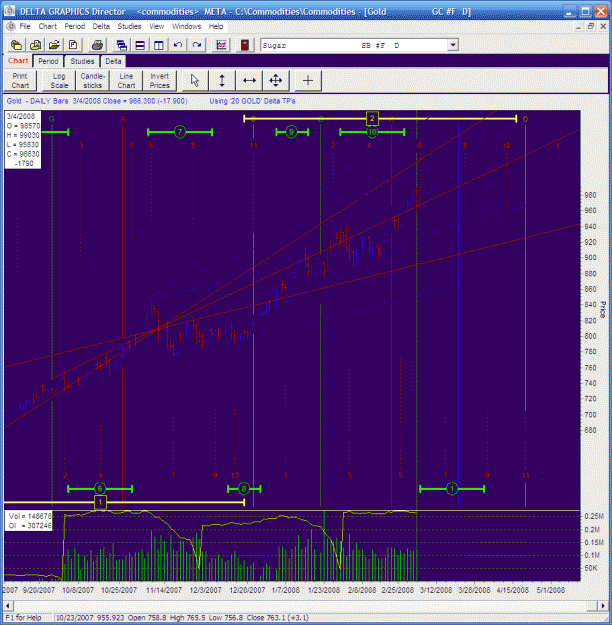
Task: Click the 'F1 for Help' status bar text
Action: coord(23,617)
